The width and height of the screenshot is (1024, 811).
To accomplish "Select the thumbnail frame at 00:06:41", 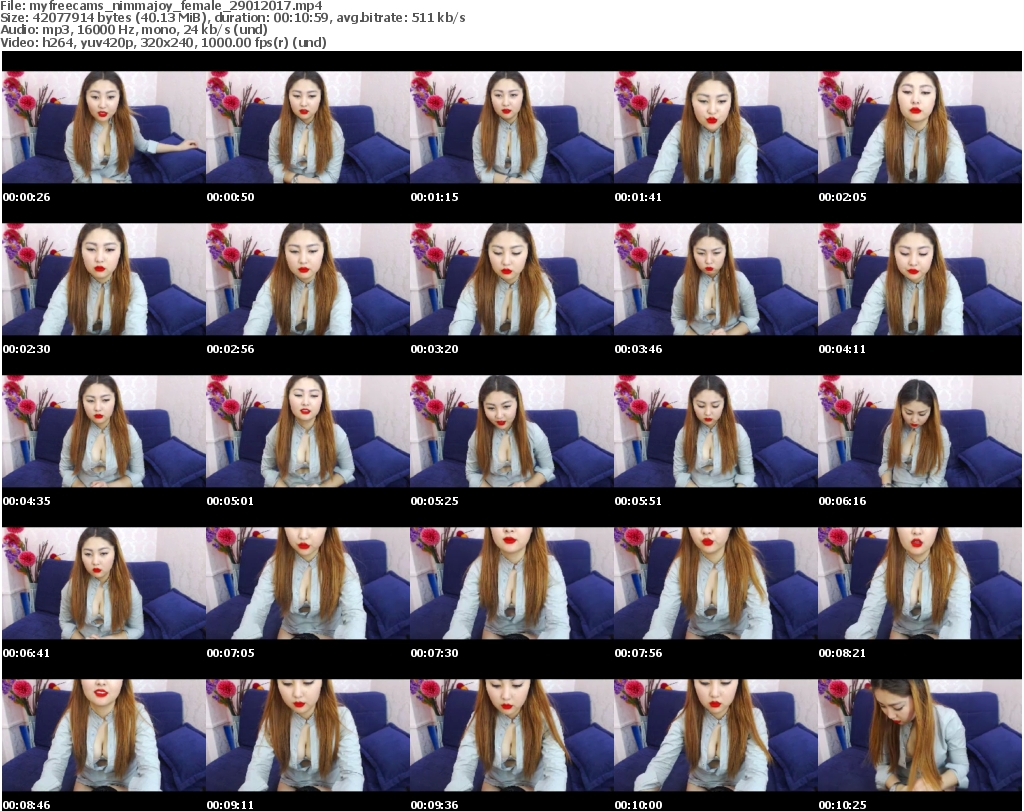I will pyautogui.click(x=104, y=584).
